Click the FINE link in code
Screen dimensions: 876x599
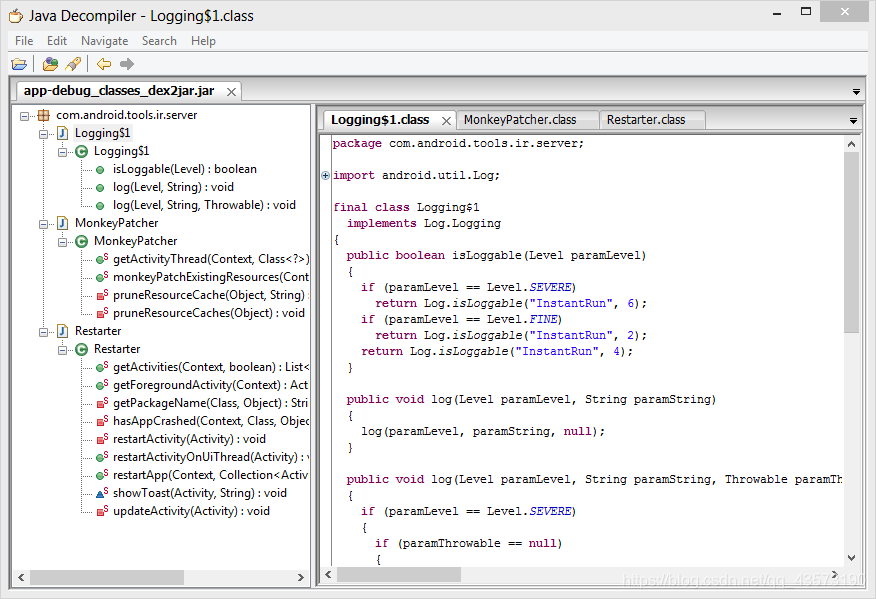(x=544, y=319)
